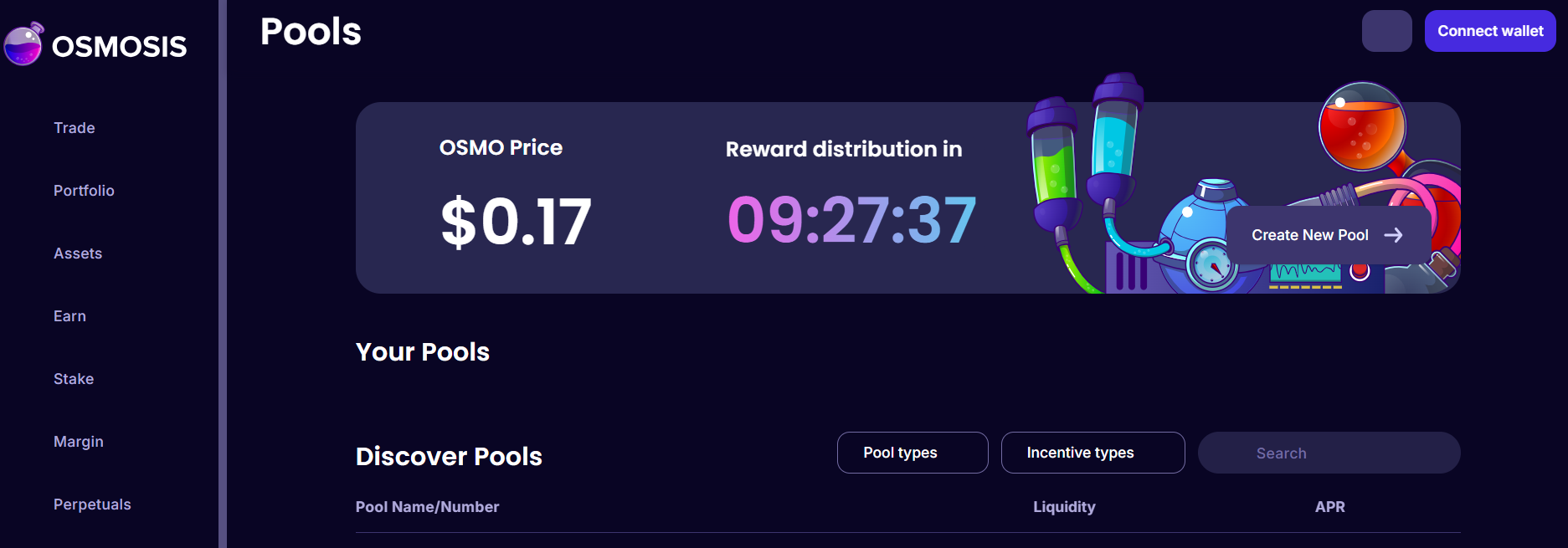Click the Create New Pool button
Screen dimensions: 1568x548
tap(1327, 235)
